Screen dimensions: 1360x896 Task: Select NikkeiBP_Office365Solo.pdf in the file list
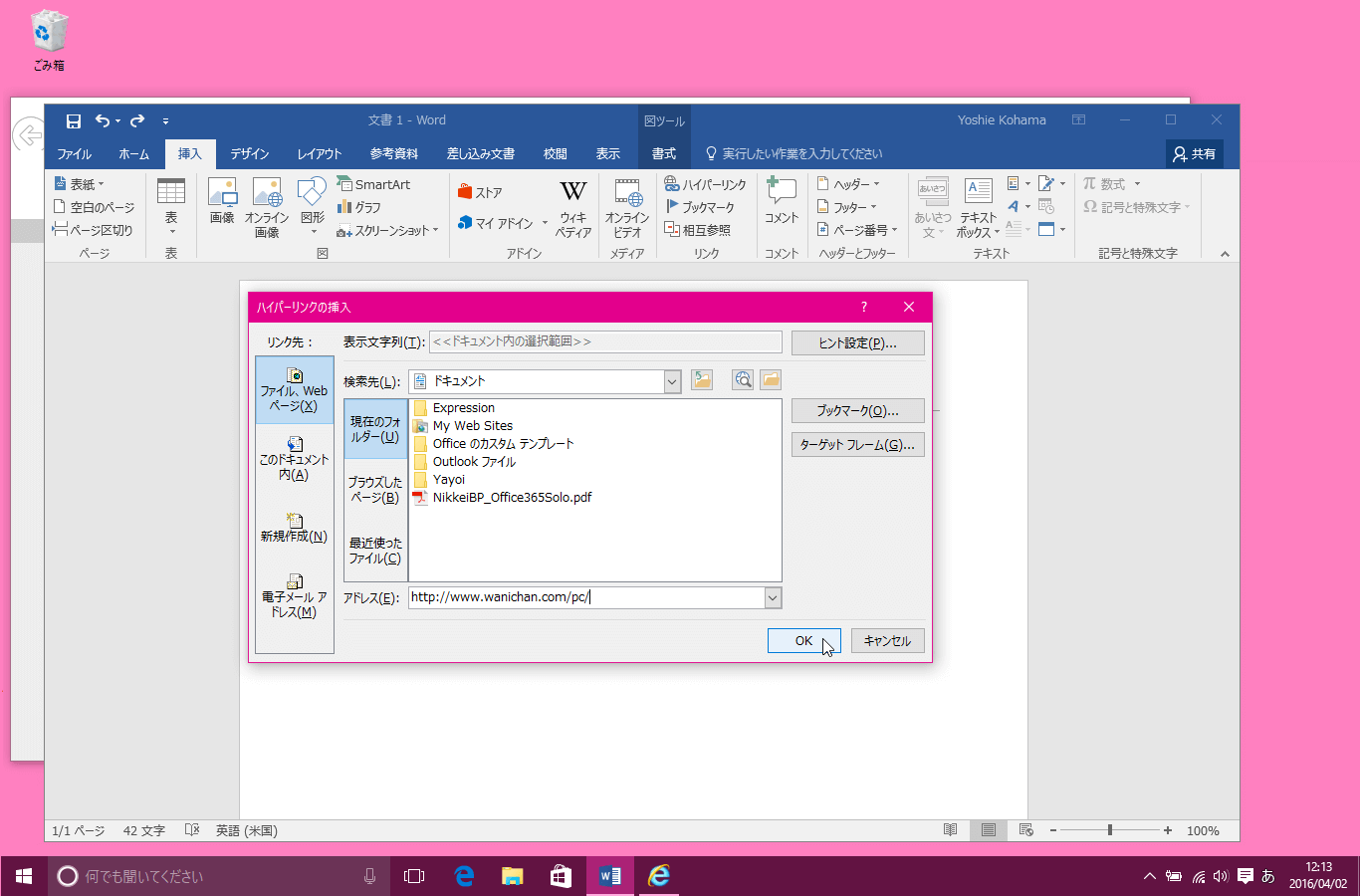(503, 498)
